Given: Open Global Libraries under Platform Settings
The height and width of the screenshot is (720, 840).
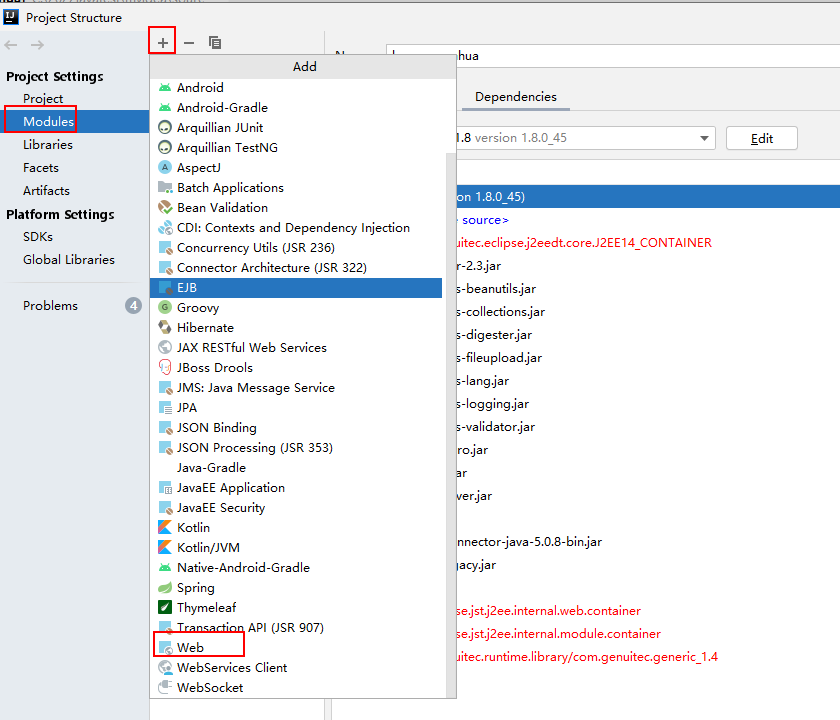Looking at the screenshot, I should (x=69, y=260).
